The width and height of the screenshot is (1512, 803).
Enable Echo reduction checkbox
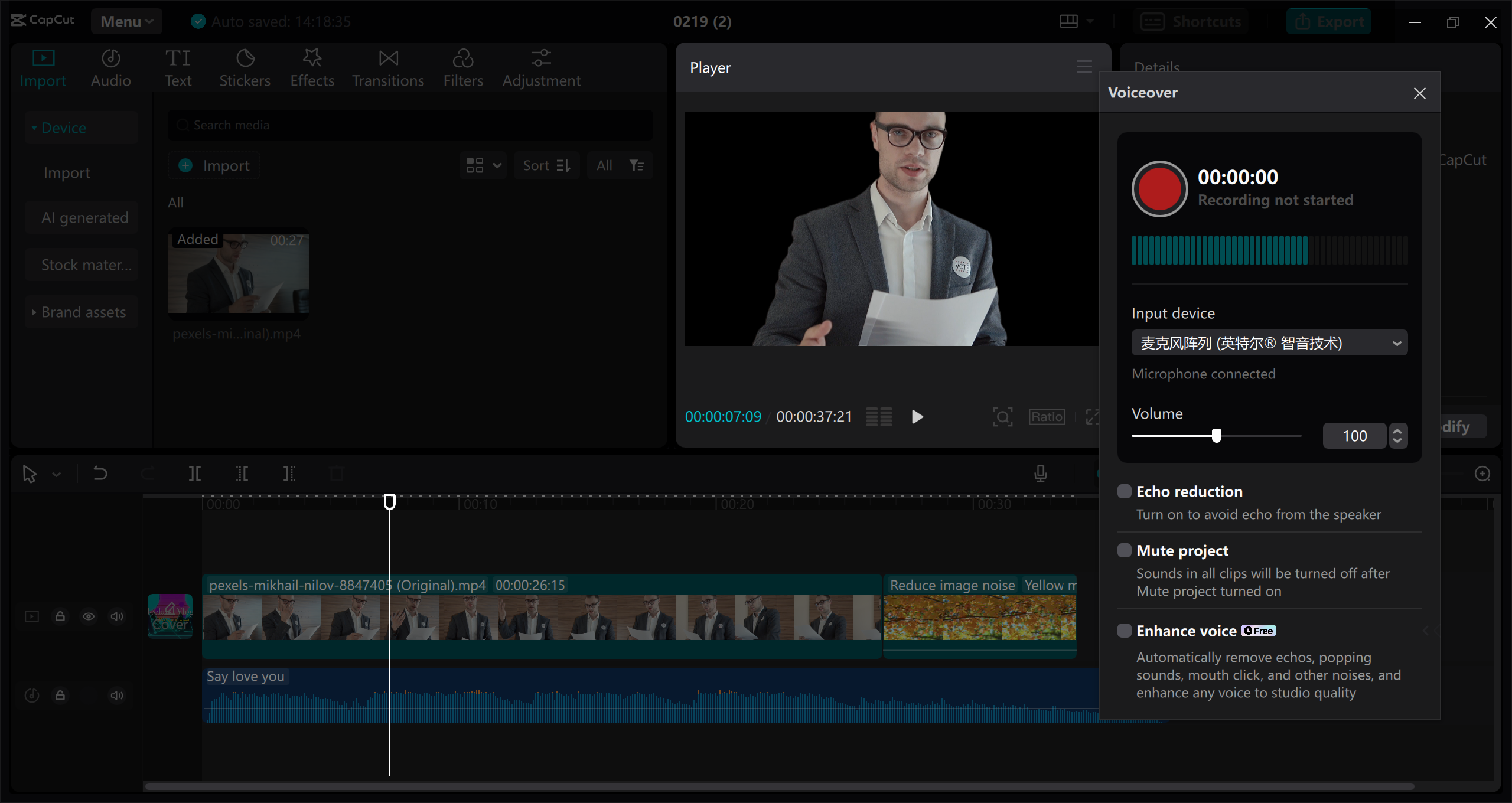pos(1122,491)
